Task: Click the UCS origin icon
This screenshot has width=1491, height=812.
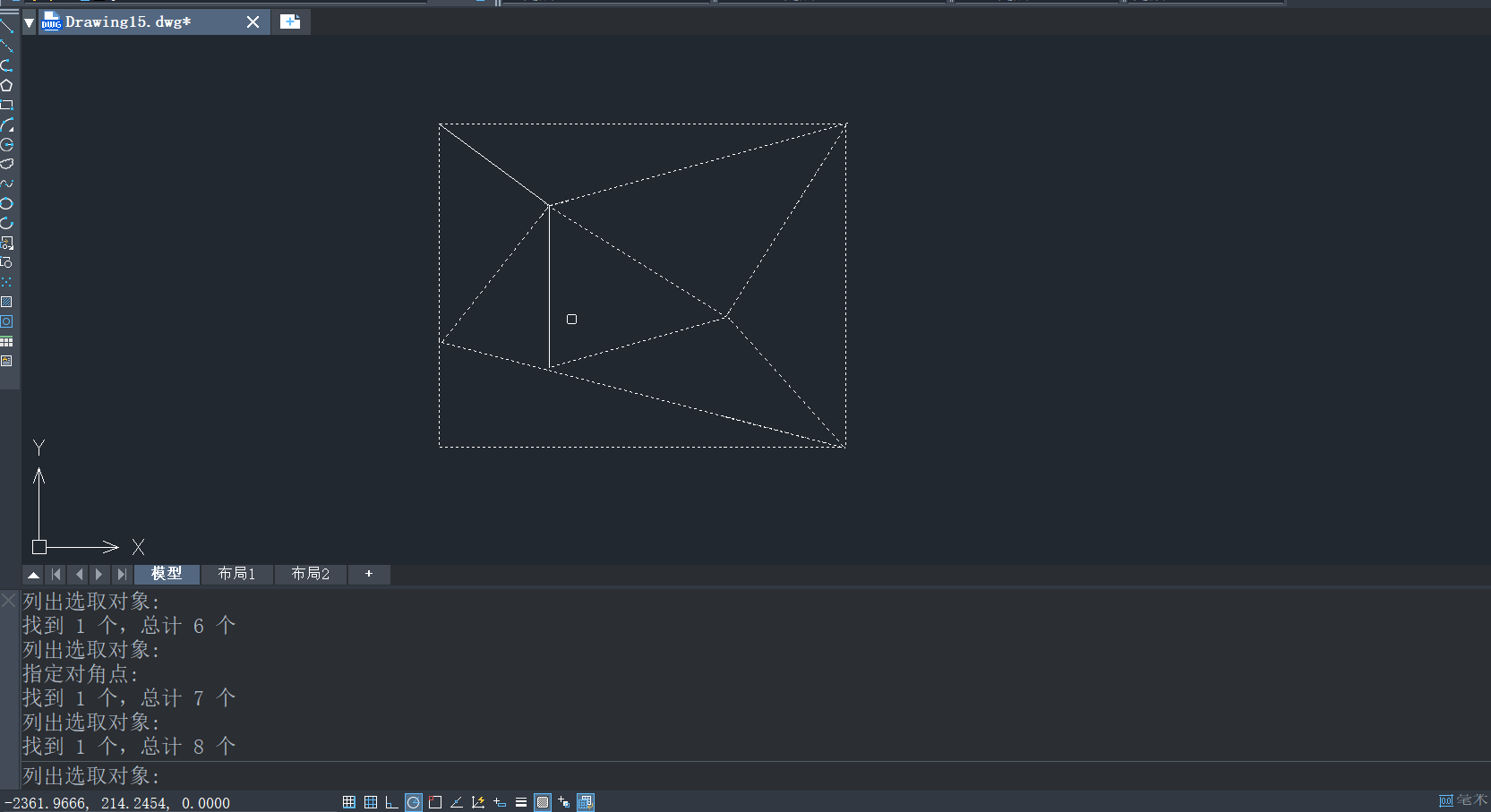Action: click(x=39, y=547)
